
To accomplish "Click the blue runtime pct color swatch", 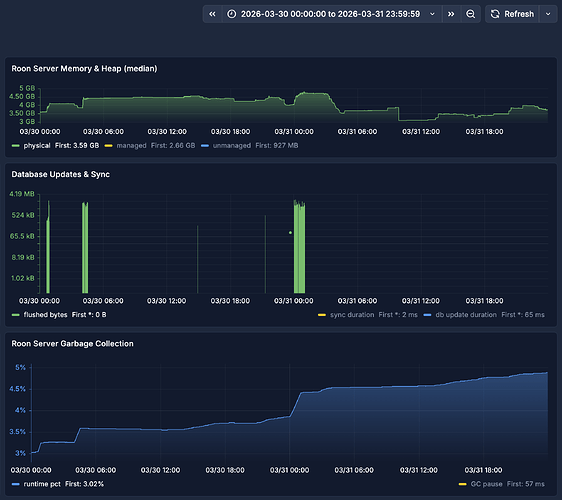I will point(15,484).
